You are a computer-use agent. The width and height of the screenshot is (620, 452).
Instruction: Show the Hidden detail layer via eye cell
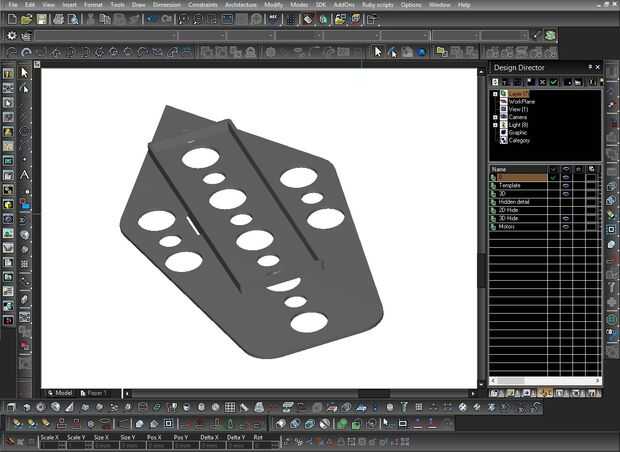[566, 202]
